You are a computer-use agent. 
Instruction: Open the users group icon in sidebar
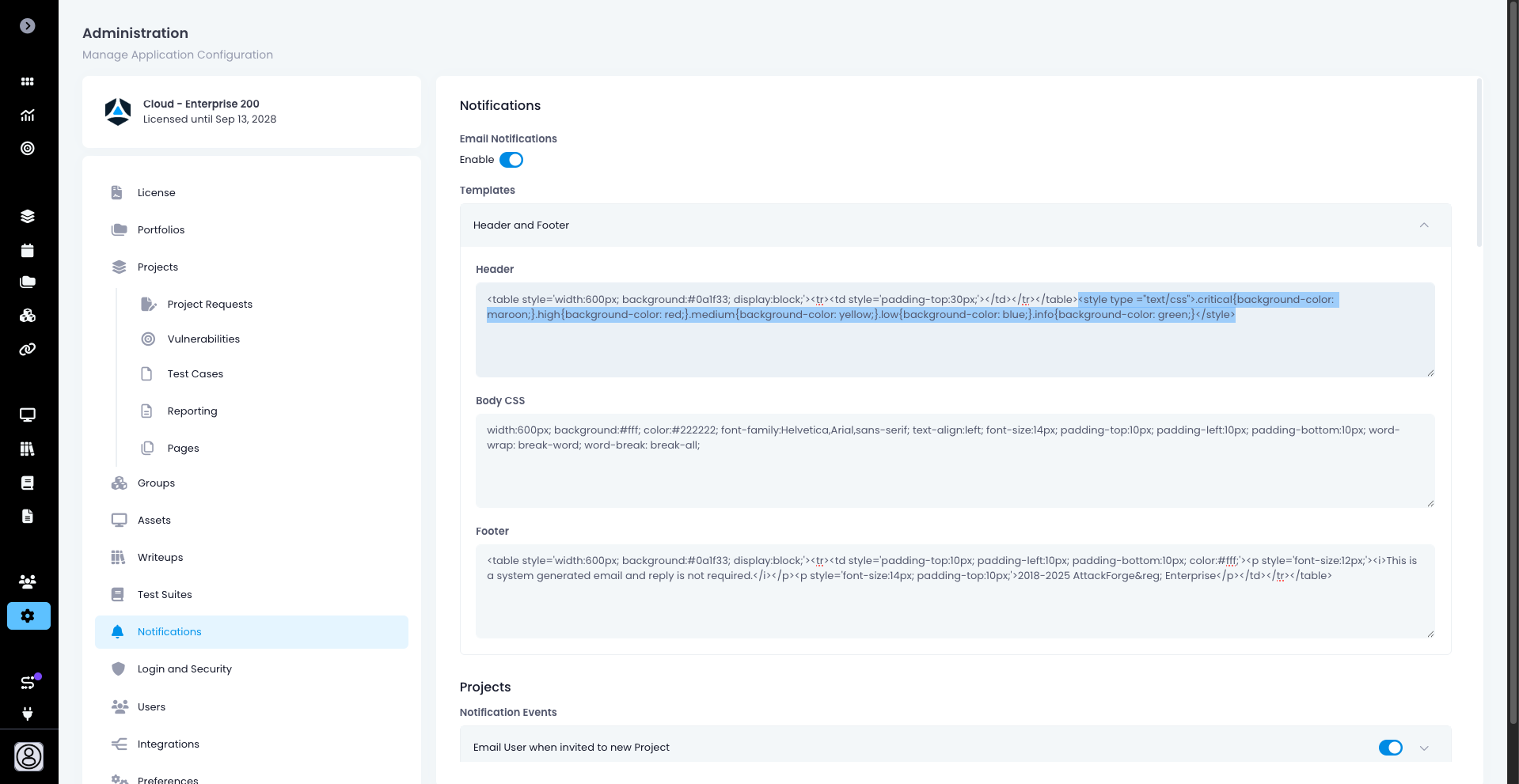(x=28, y=582)
